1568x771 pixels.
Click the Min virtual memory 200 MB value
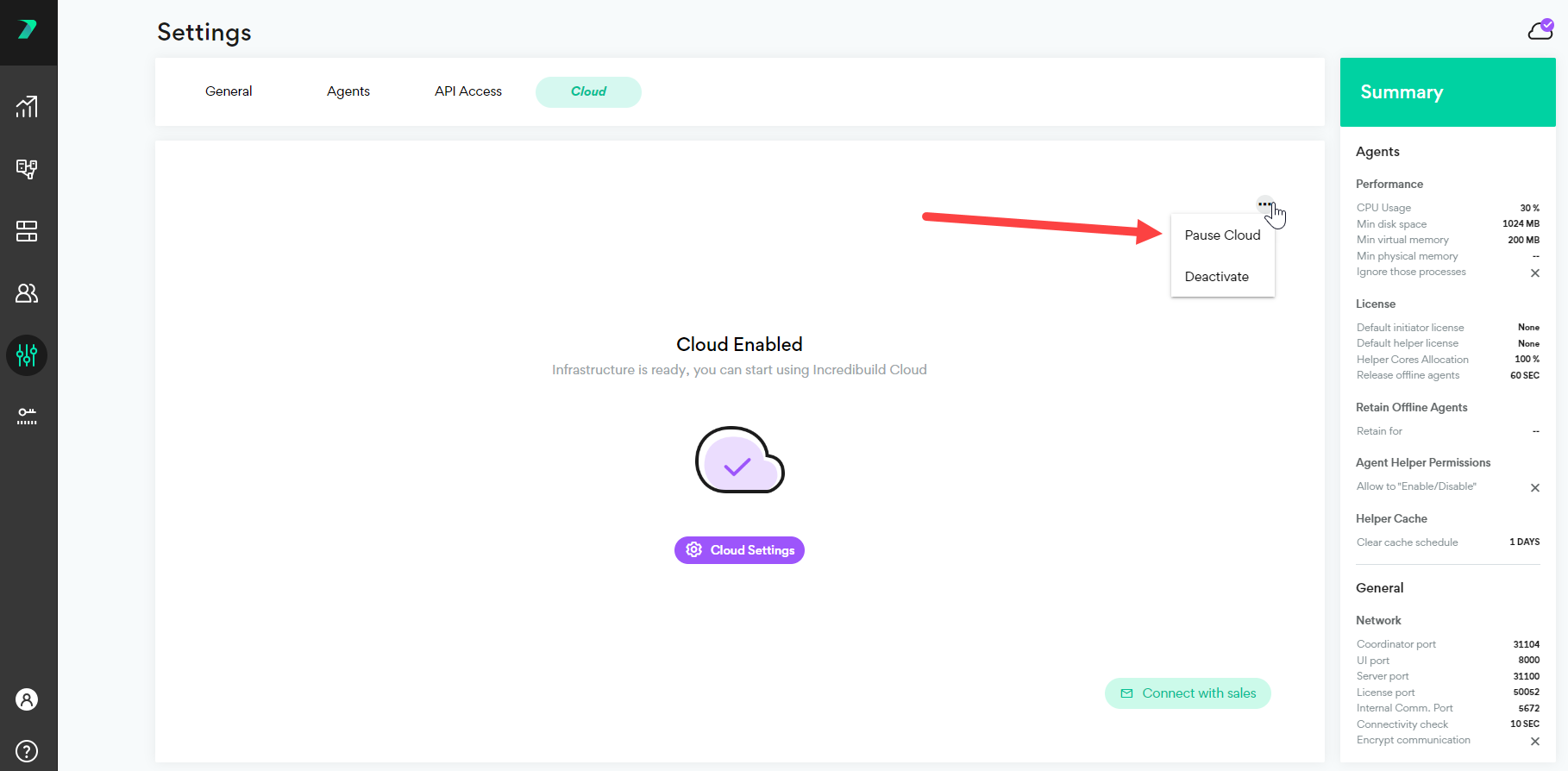[x=1523, y=240]
